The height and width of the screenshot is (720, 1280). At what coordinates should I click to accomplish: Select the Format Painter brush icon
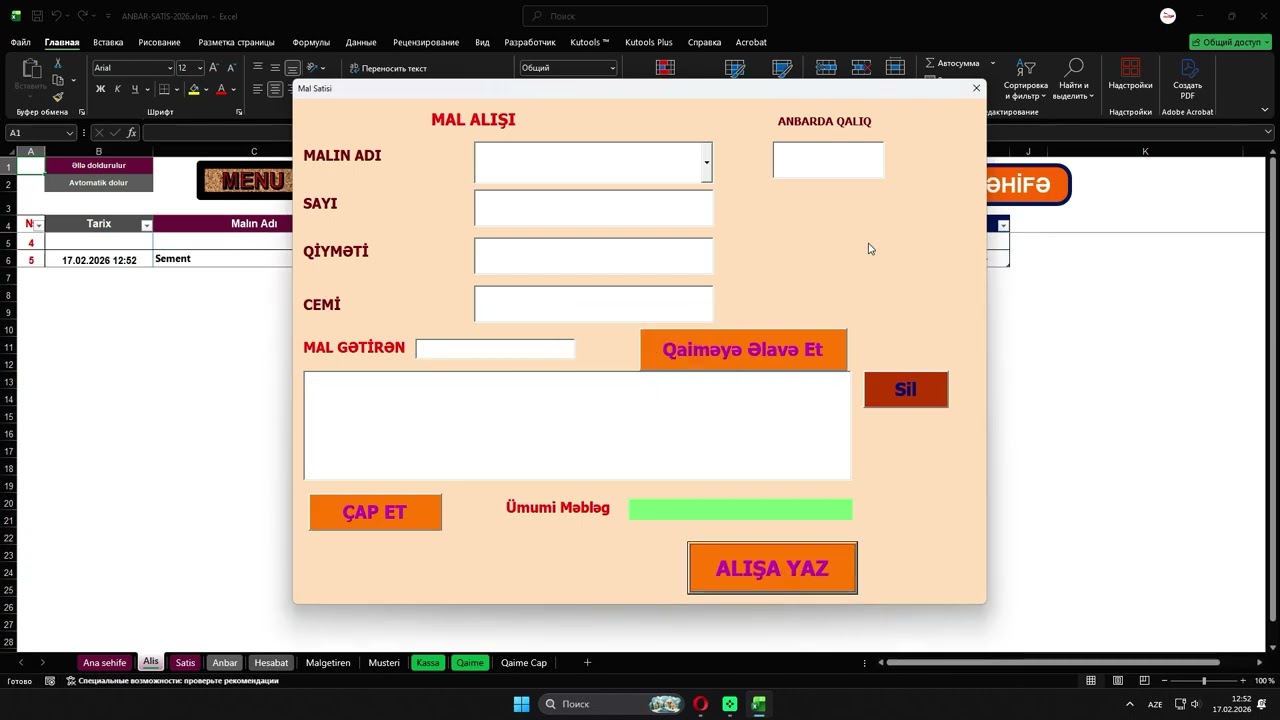(58, 97)
